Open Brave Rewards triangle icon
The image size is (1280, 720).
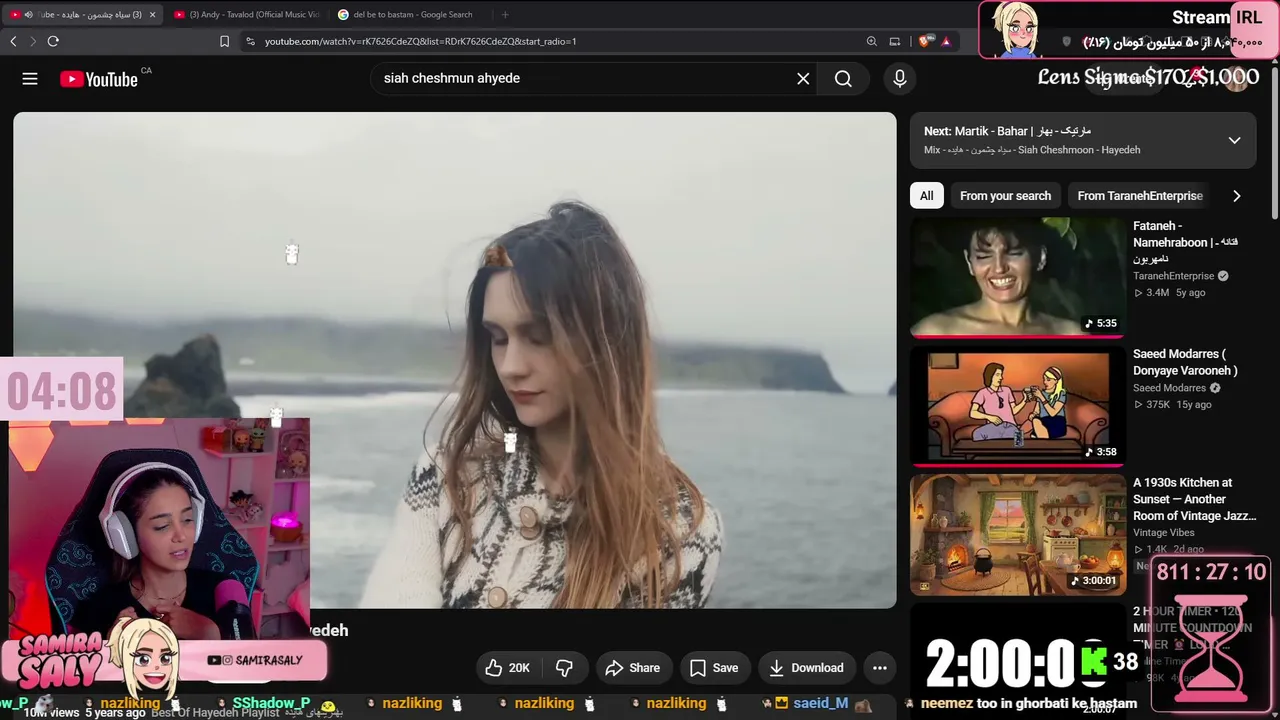[x=945, y=41]
